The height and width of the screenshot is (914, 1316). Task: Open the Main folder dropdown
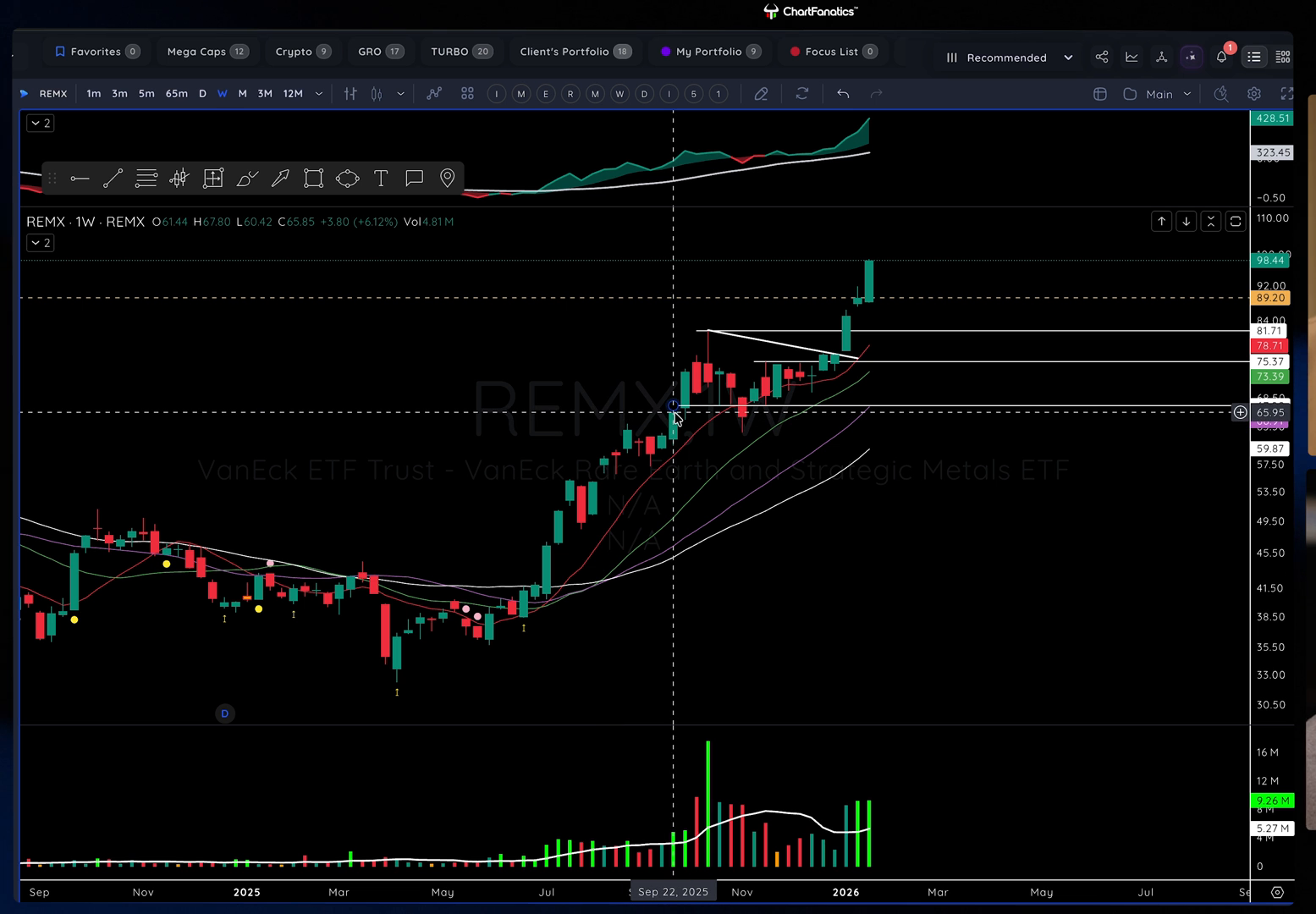click(1157, 94)
